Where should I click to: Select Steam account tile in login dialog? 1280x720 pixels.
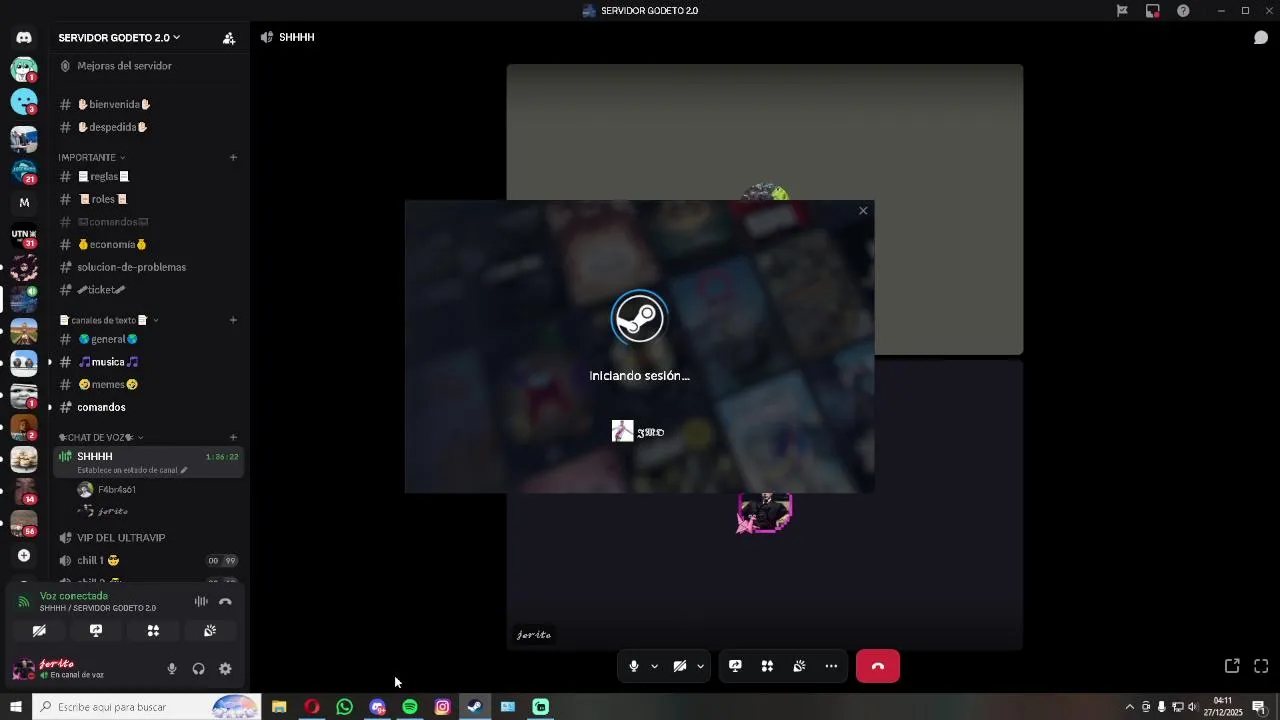point(639,431)
